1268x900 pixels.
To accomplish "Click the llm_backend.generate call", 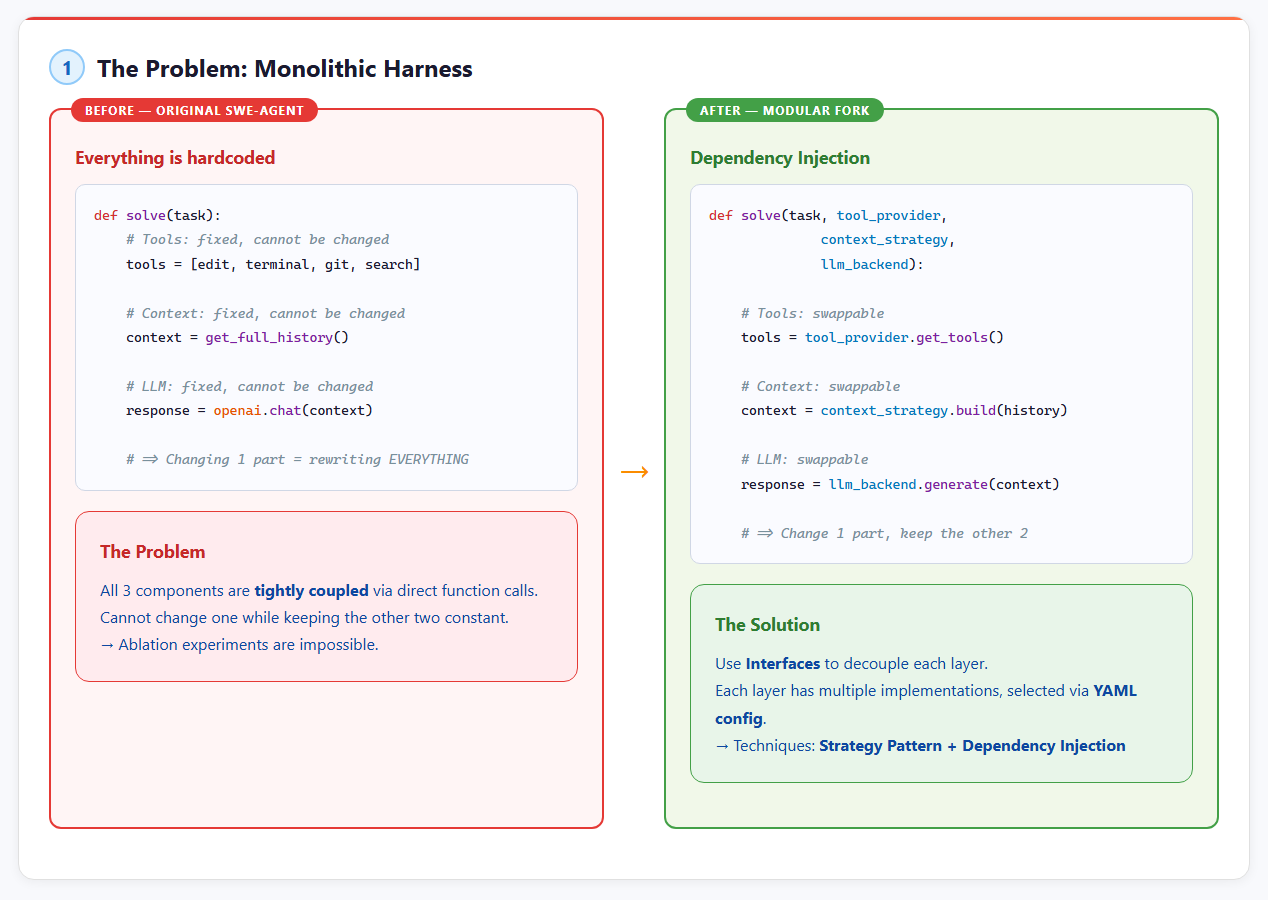I will click(899, 484).
